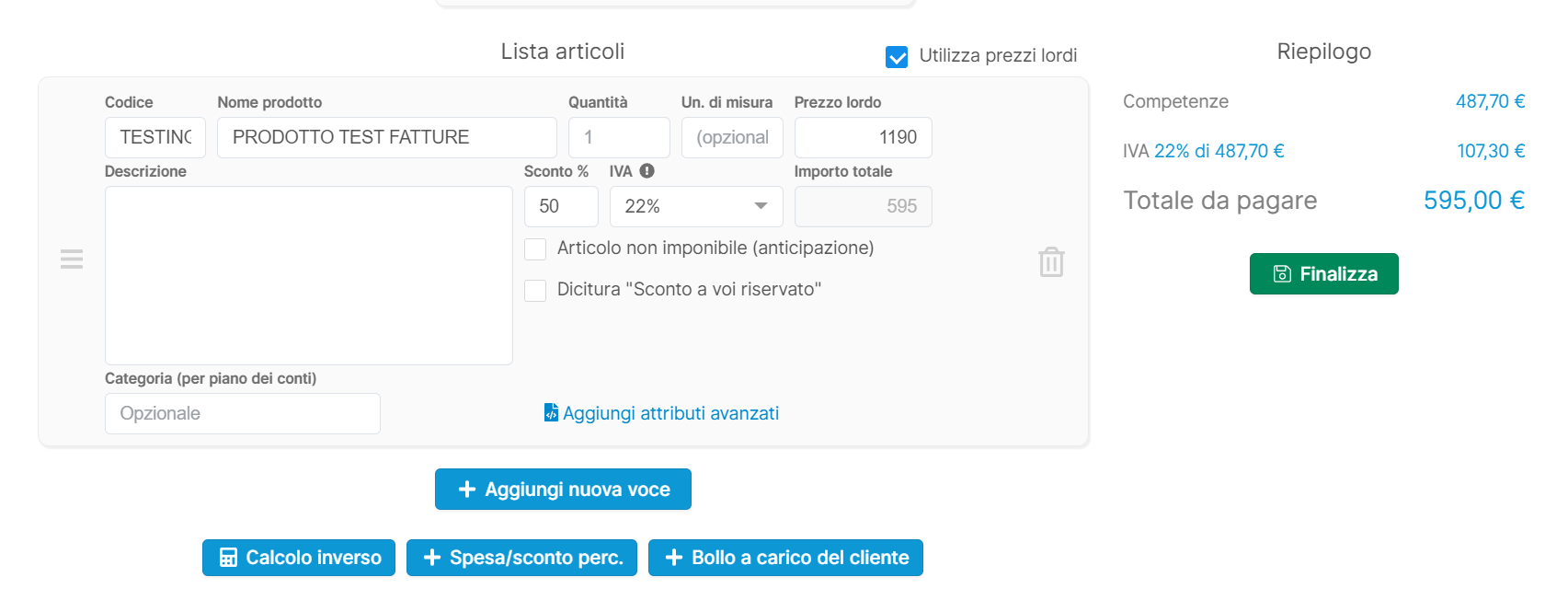Click the info icon next to IVA label
Image resolution: width=1568 pixels, height=600 pixels.
[648, 170]
